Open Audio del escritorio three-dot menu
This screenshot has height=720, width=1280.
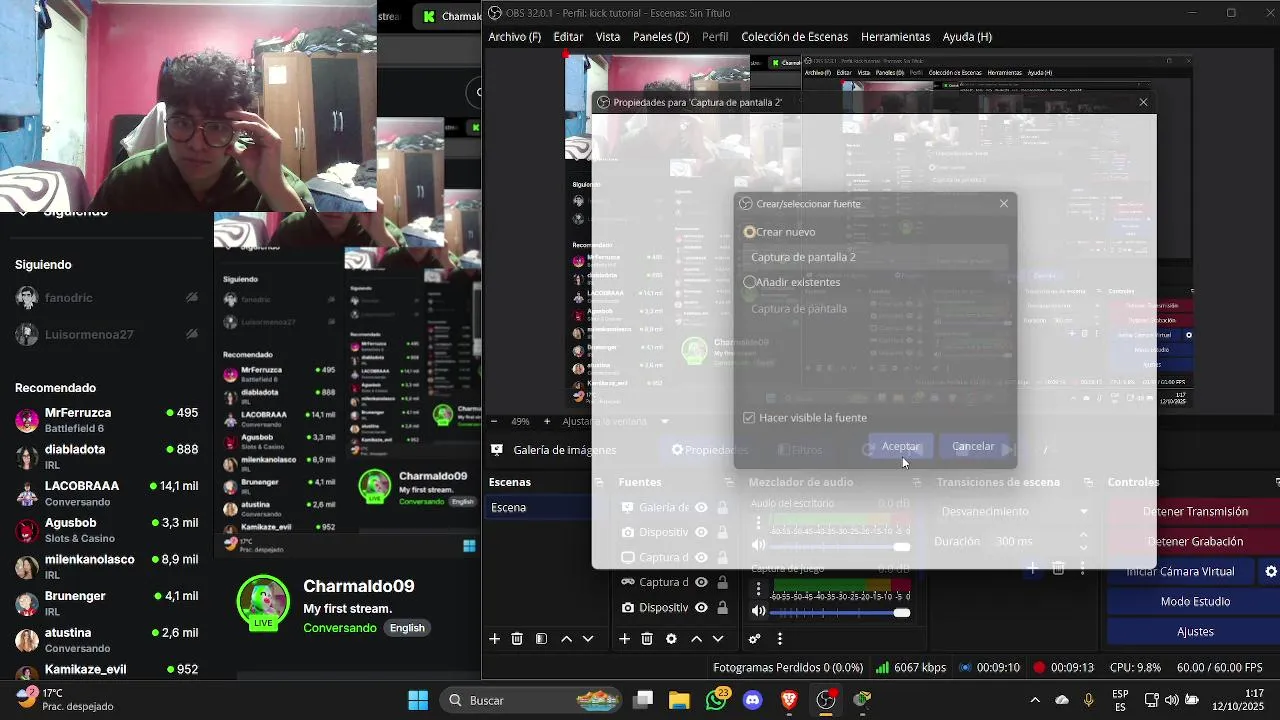(x=759, y=523)
